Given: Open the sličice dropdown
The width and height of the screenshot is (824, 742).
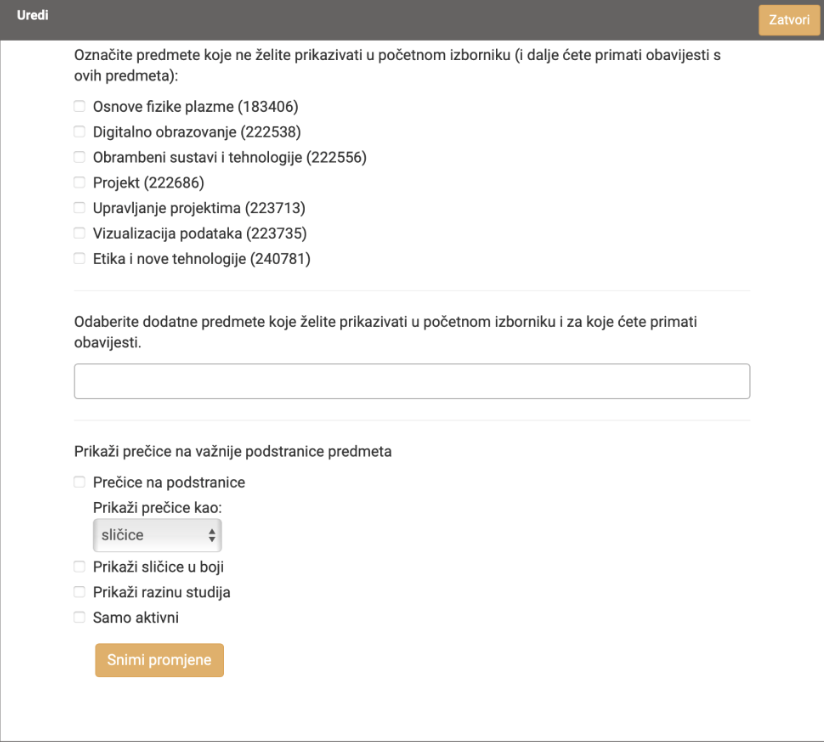Looking at the screenshot, I should click(157, 535).
